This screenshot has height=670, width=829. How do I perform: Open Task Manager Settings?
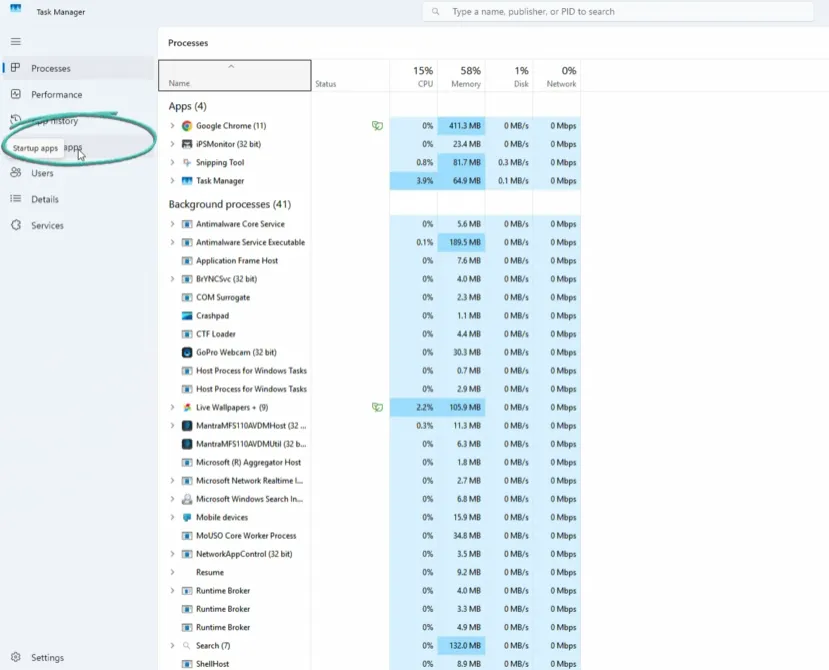[78, 657]
